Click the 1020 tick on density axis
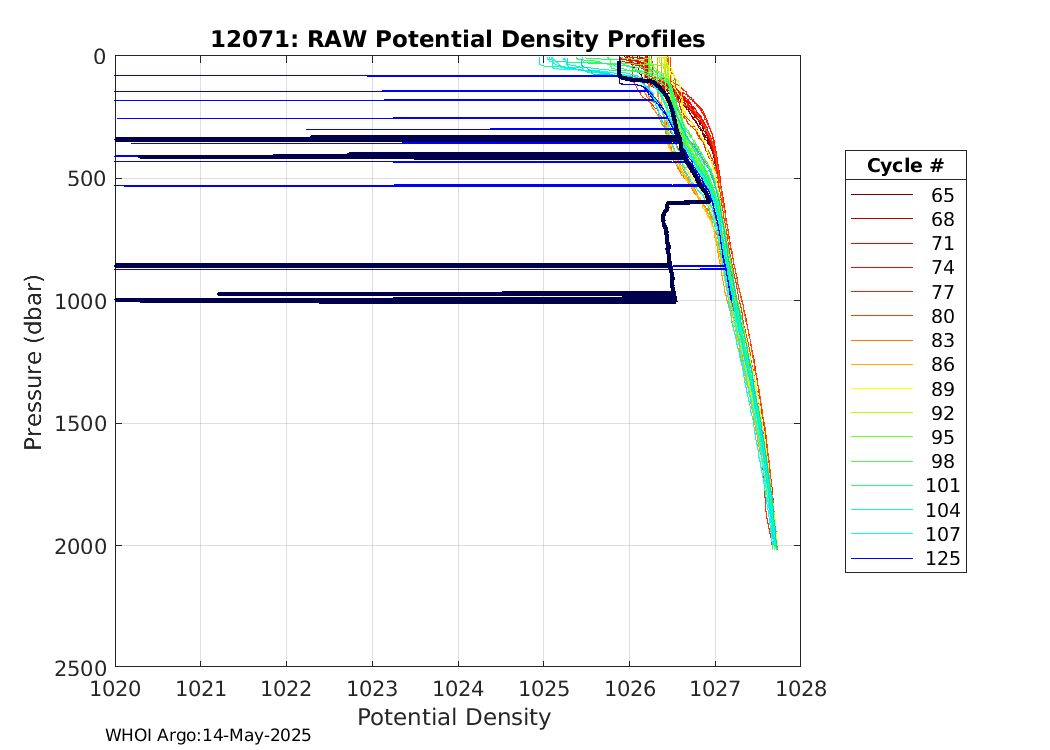The height and width of the screenshot is (750, 1050). pyautogui.click(x=116, y=688)
